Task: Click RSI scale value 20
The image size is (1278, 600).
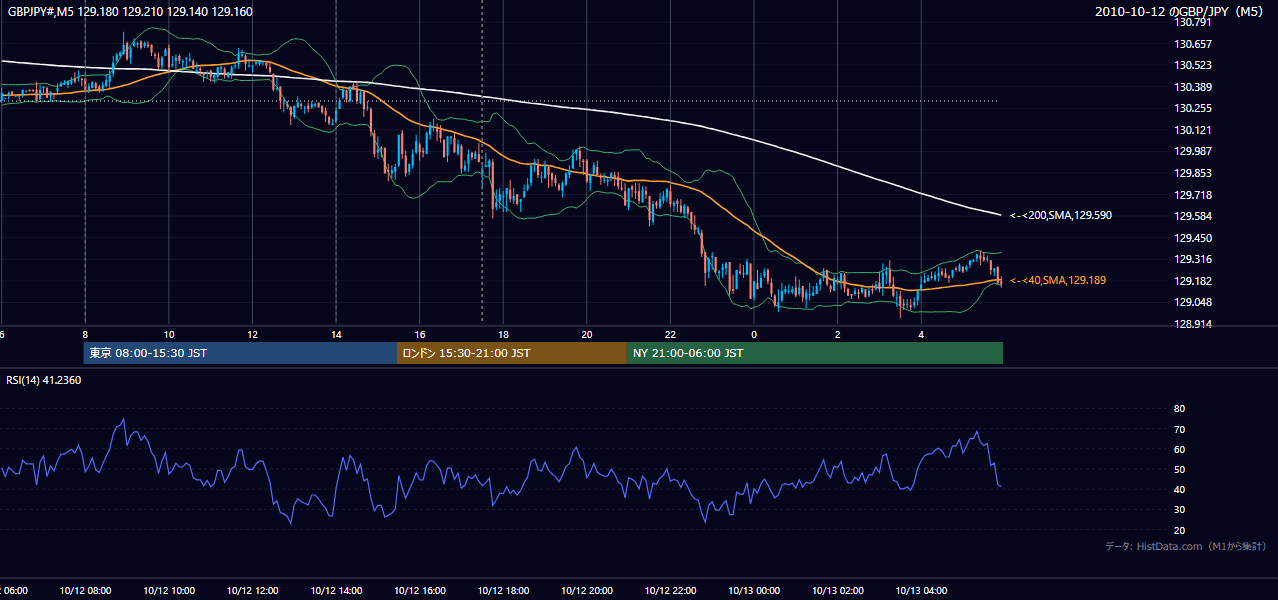Action: click(x=1179, y=530)
